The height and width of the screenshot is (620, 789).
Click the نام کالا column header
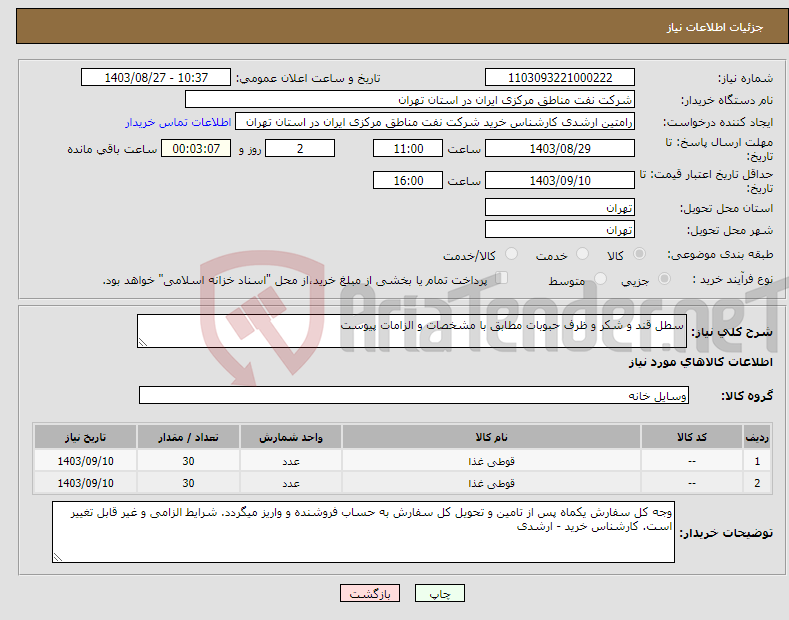click(492, 437)
